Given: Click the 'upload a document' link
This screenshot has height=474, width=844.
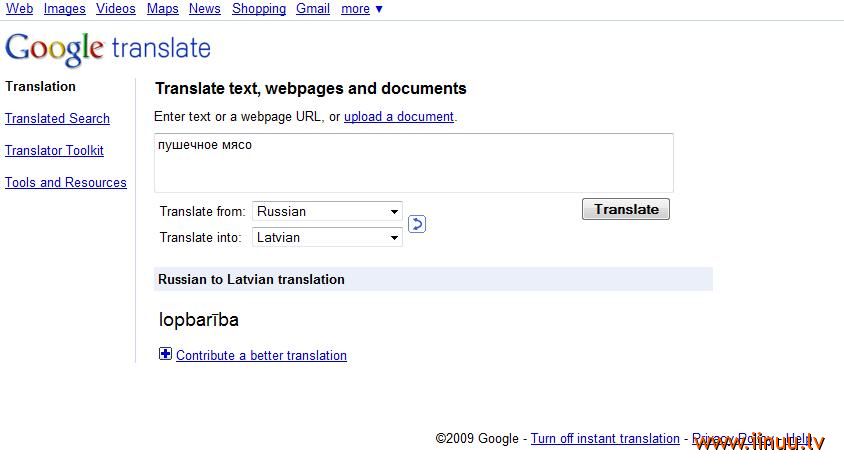Looking at the screenshot, I should point(399,117).
